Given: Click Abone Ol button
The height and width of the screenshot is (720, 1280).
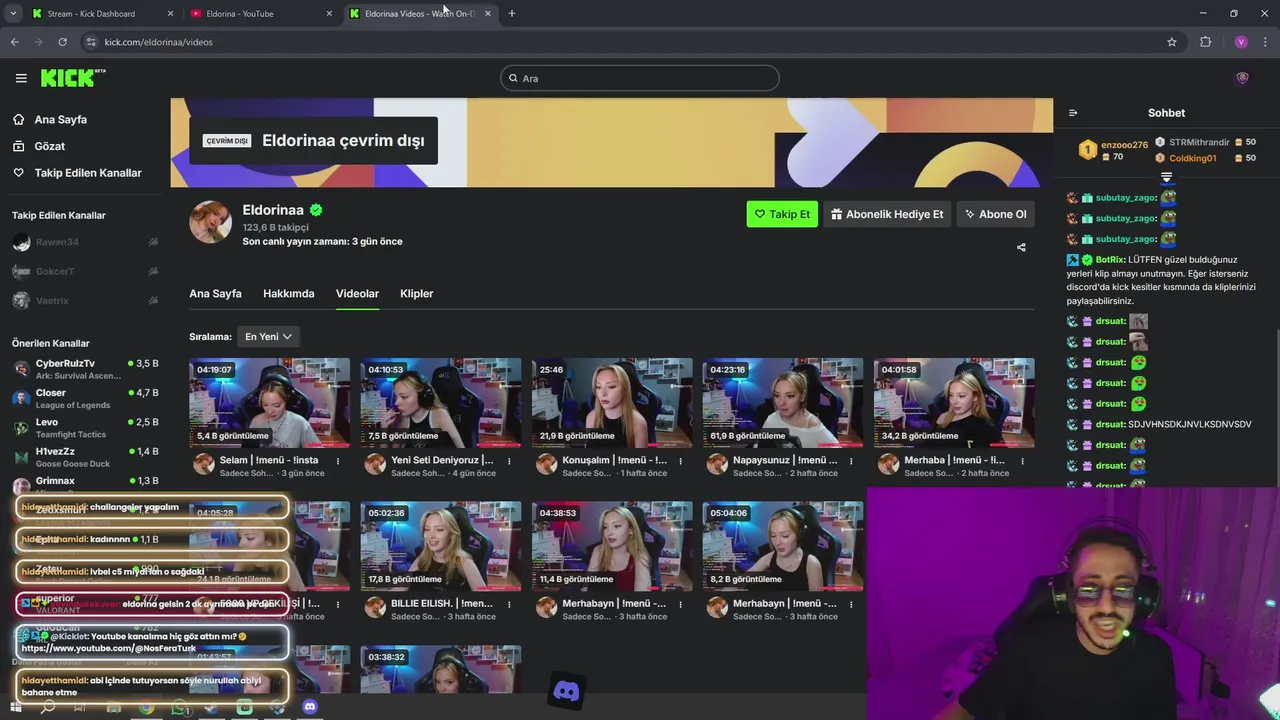Looking at the screenshot, I should click(x=995, y=214).
